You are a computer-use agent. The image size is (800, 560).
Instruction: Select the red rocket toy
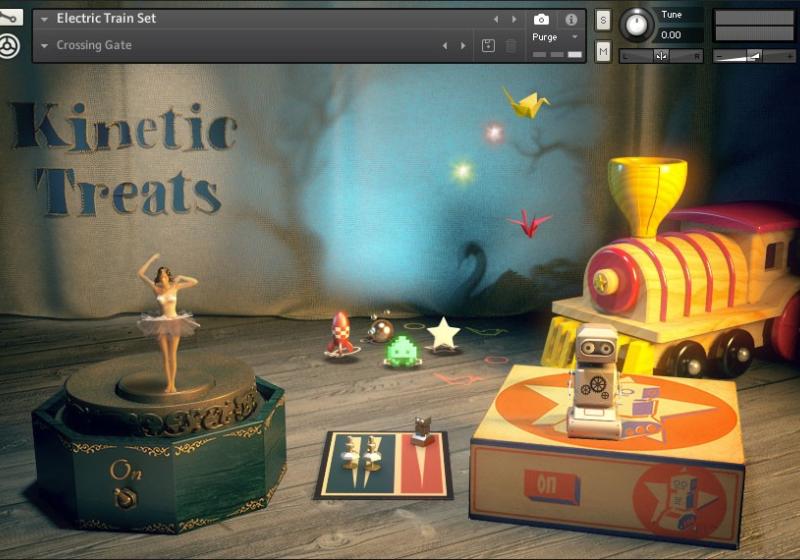pos(338,334)
